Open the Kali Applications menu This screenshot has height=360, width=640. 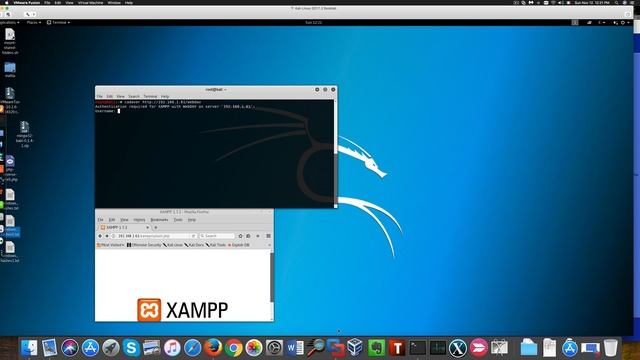(x=9, y=22)
